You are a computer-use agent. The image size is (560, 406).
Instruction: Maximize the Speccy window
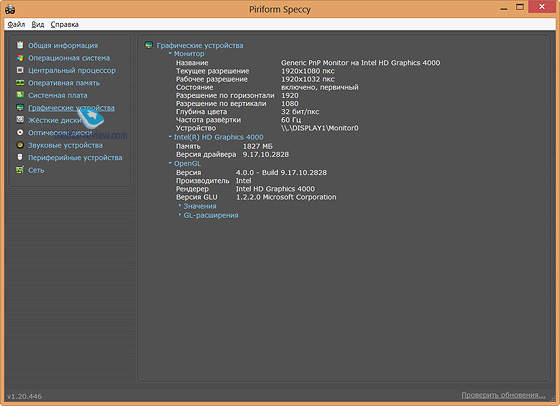point(520,7)
